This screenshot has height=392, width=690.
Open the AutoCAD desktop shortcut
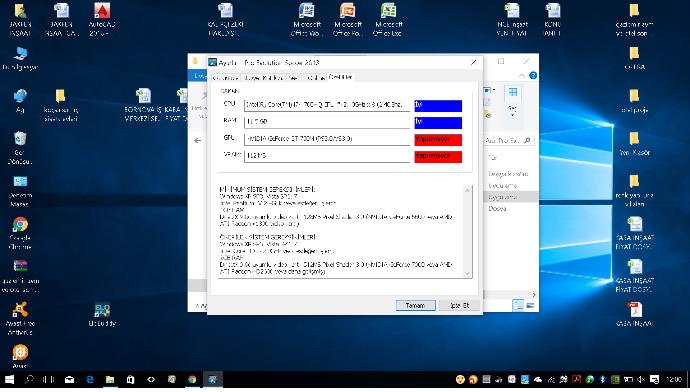pos(102,19)
